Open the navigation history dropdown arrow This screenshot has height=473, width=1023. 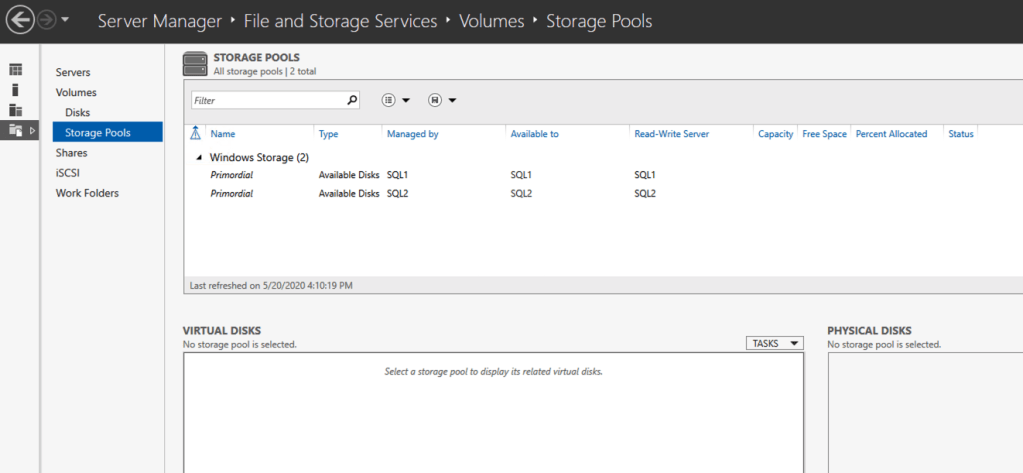(66, 21)
